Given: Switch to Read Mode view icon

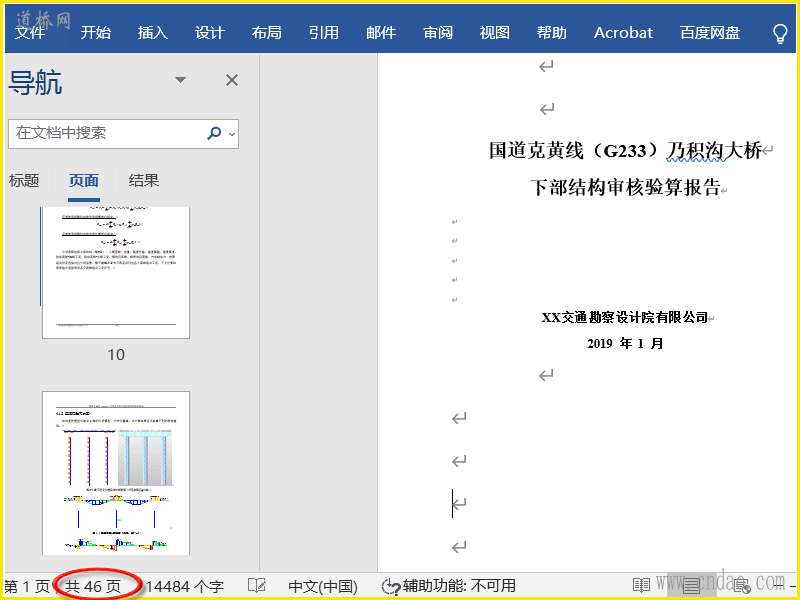Looking at the screenshot, I should (641, 586).
